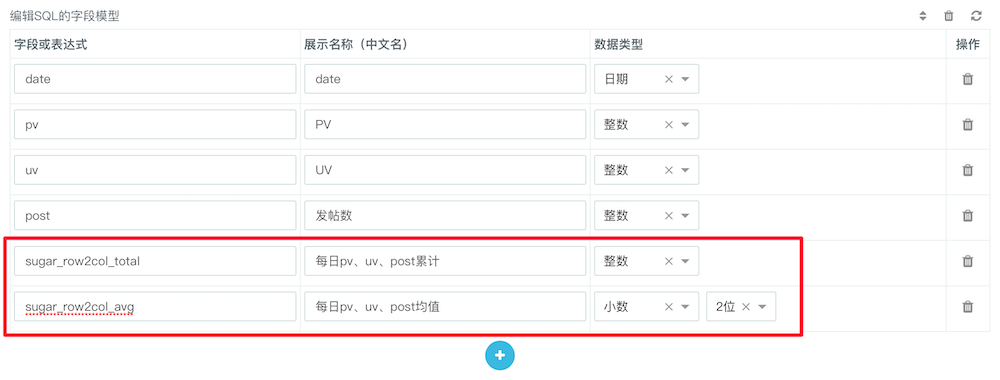Remove the sugar_row2col_total row
Image resolution: width=1000 pixels, height=380 pixels.
point(967,261)
